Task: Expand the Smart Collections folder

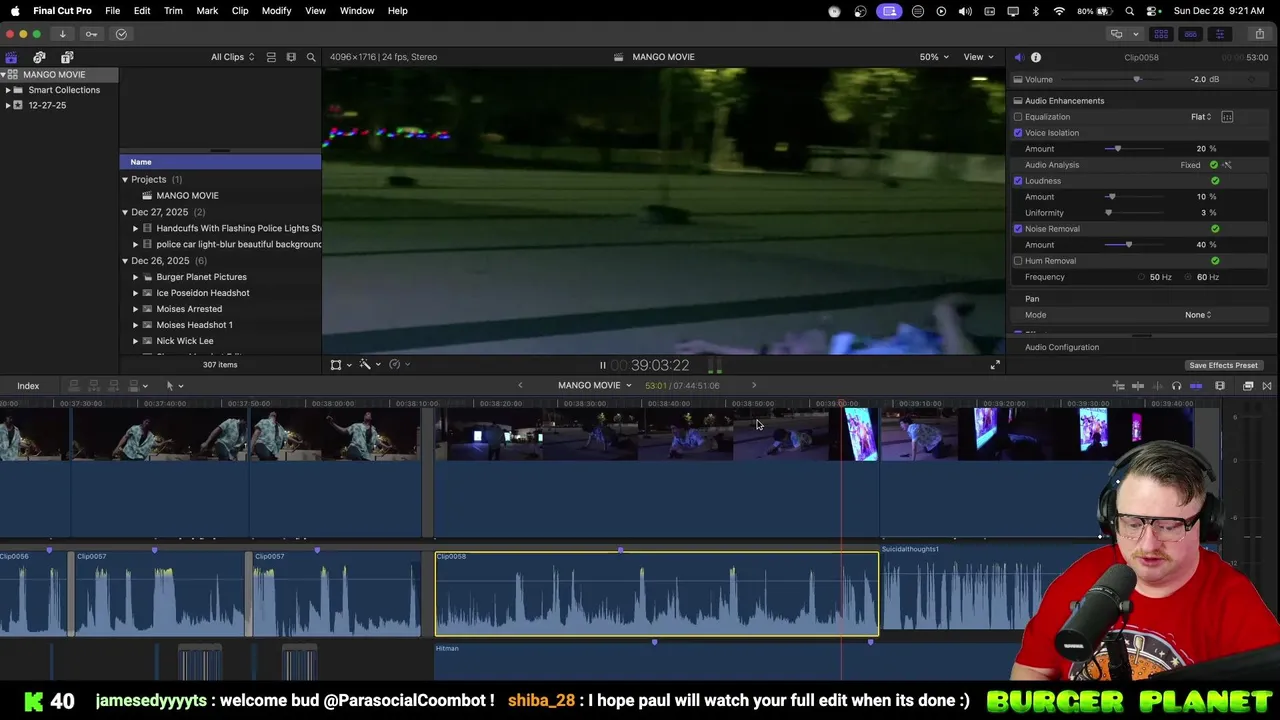Action: 8,90
